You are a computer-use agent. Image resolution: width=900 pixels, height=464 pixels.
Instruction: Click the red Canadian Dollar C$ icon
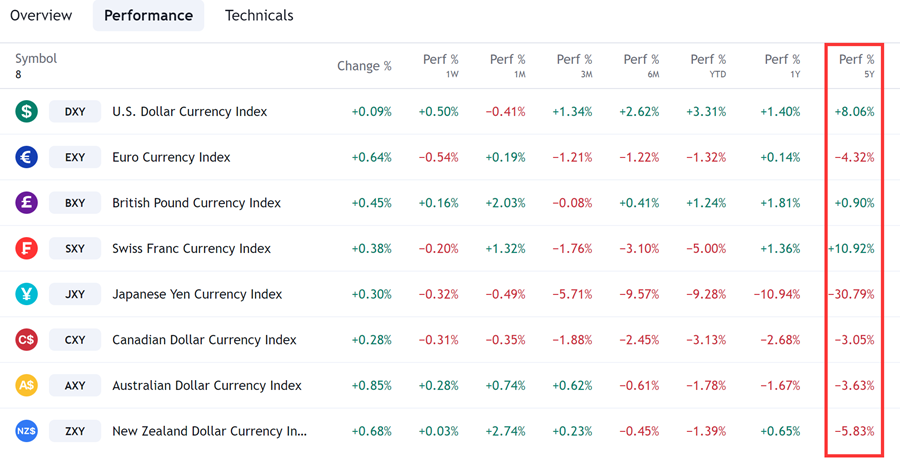click(27, 340)
